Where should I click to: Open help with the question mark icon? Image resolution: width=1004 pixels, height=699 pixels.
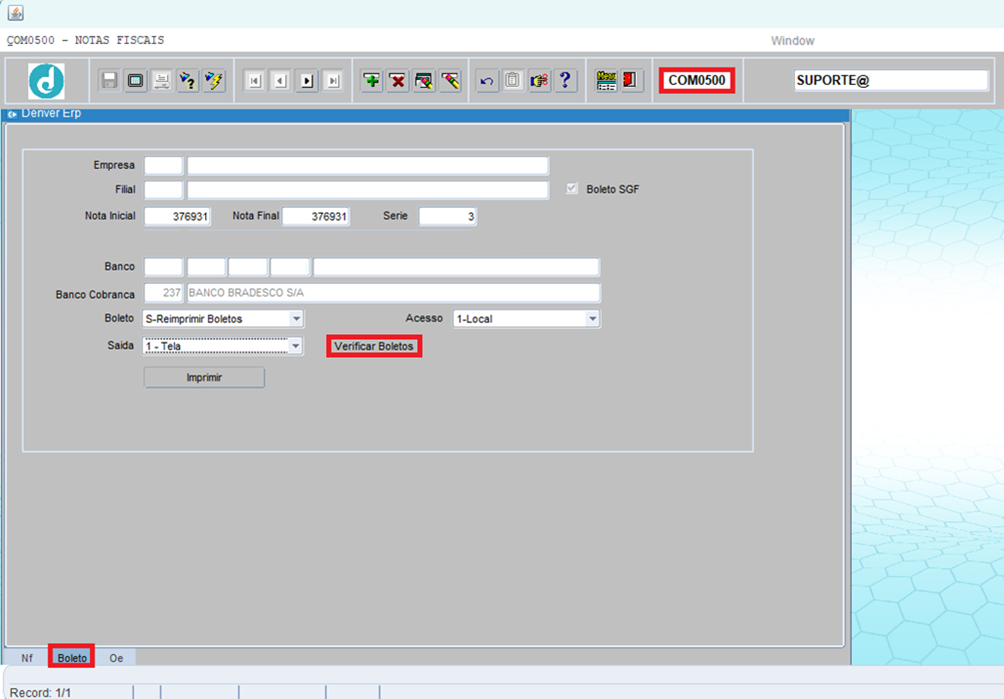click(565, 80)
